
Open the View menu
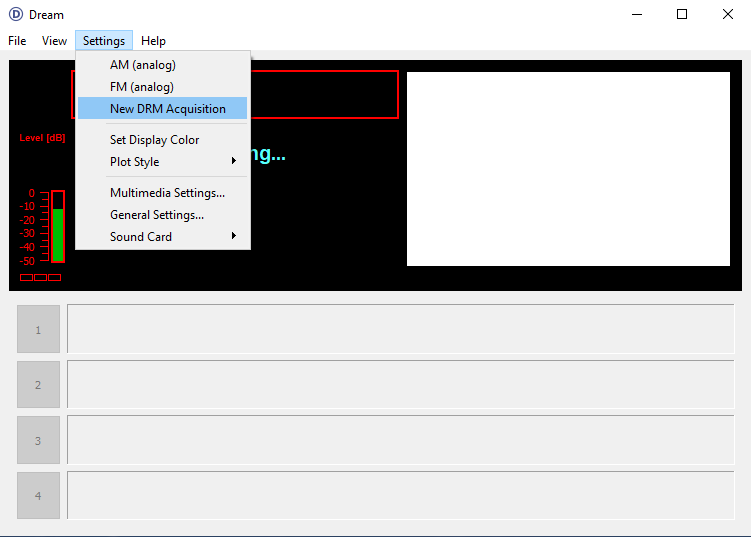54,41
